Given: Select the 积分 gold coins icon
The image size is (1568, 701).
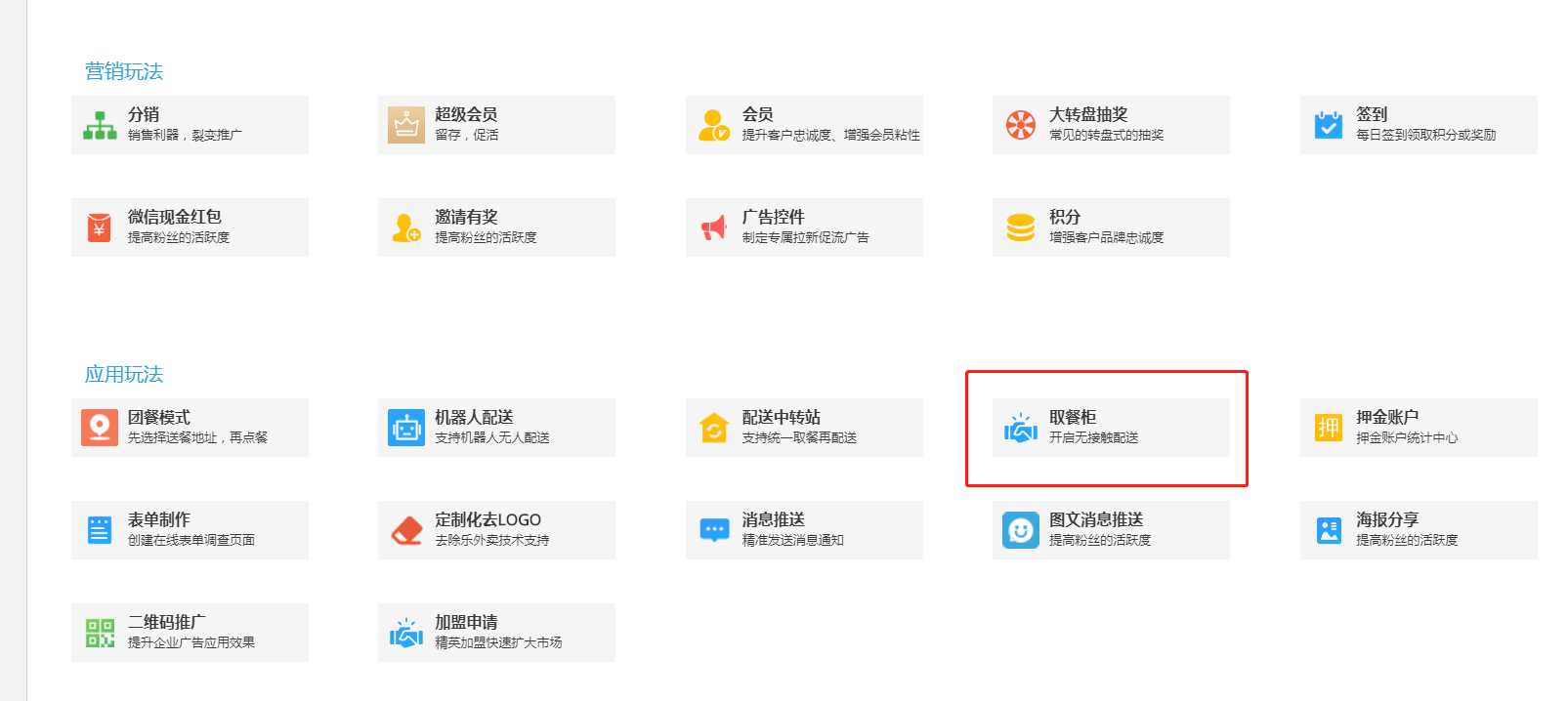Looking at the screenshot, I should [x=1021, y=227].
